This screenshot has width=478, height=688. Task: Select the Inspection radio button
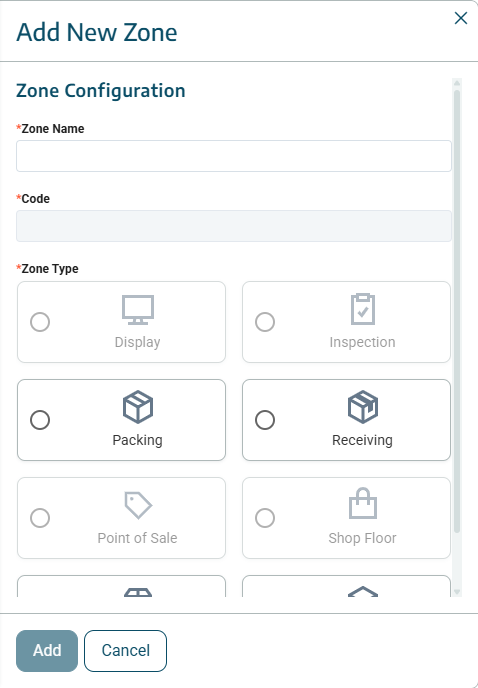tap(265, 322)
